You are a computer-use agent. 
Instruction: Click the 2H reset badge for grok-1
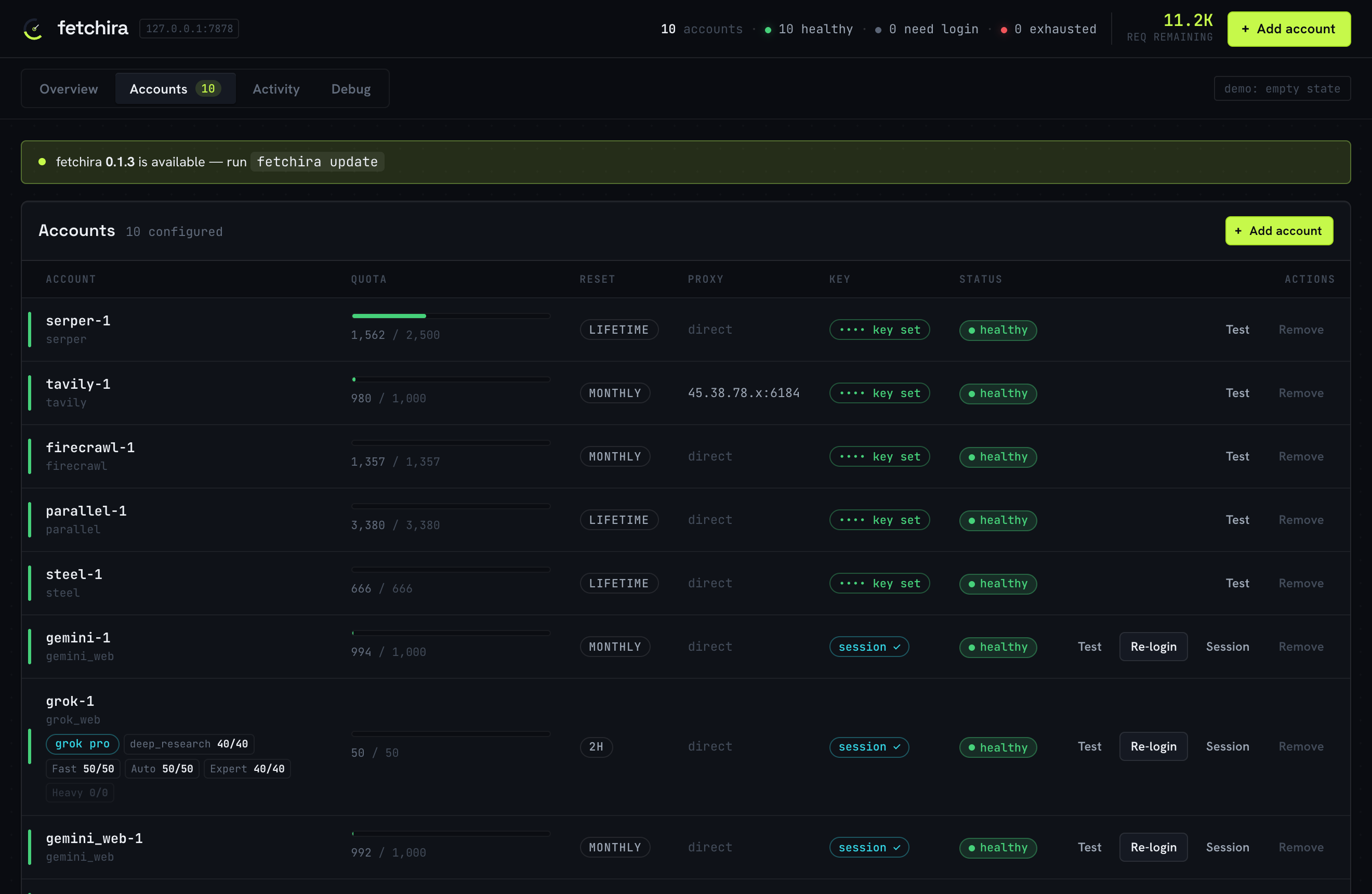[596, 747]
